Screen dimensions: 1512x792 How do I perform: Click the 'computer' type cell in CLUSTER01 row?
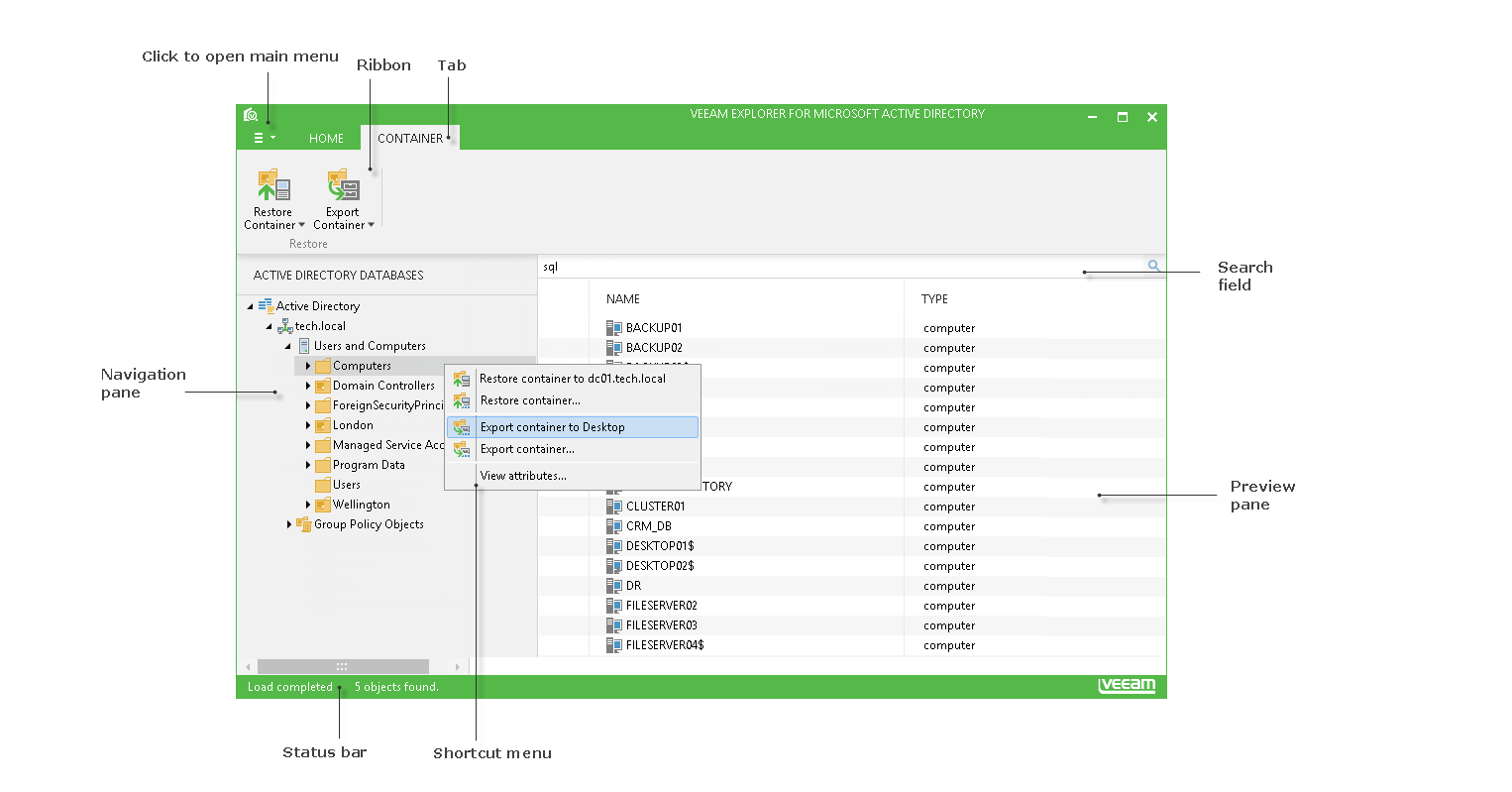(949, 507)
